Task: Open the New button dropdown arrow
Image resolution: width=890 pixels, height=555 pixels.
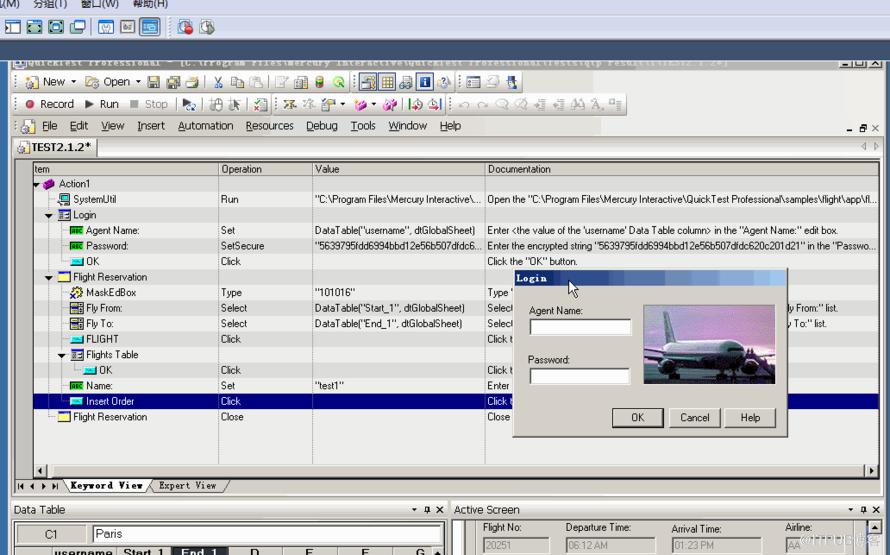Action: pos(74,82)
